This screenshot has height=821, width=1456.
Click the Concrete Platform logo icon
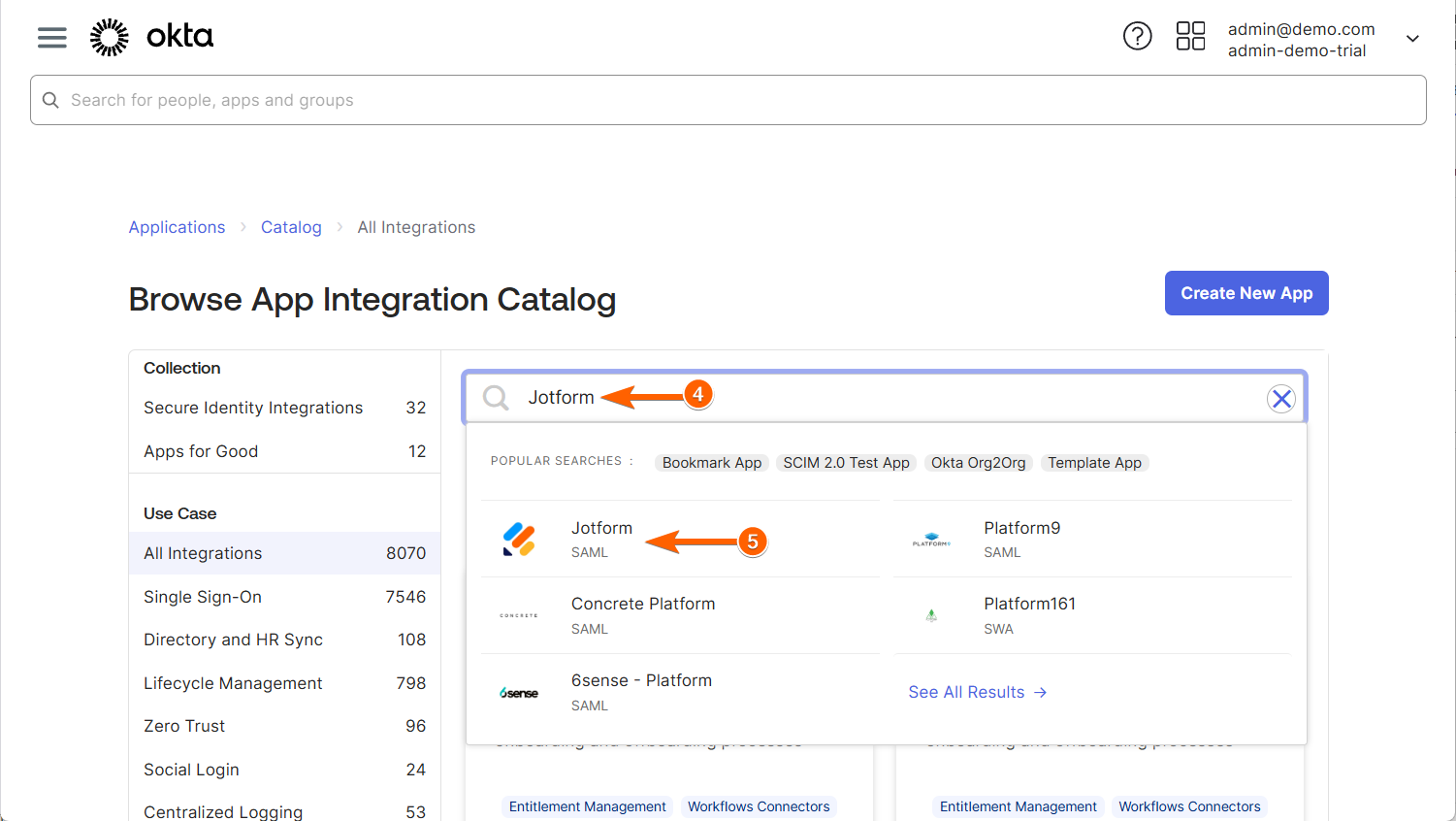click(x=519, y=615)
